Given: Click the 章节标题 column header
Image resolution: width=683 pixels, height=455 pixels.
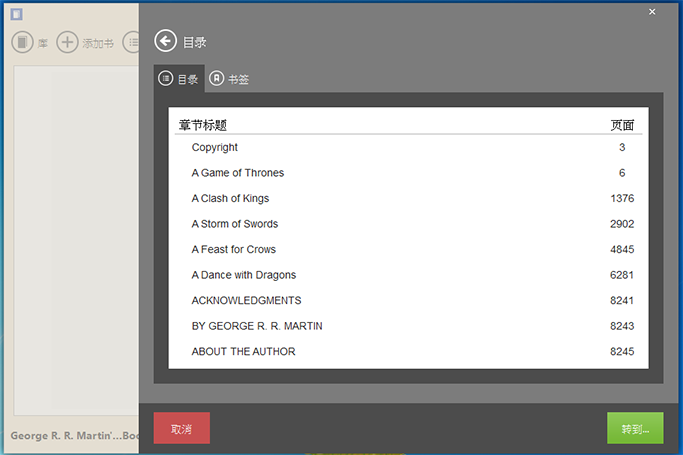Looking at the screenshot, I should (x=203, y=126).
